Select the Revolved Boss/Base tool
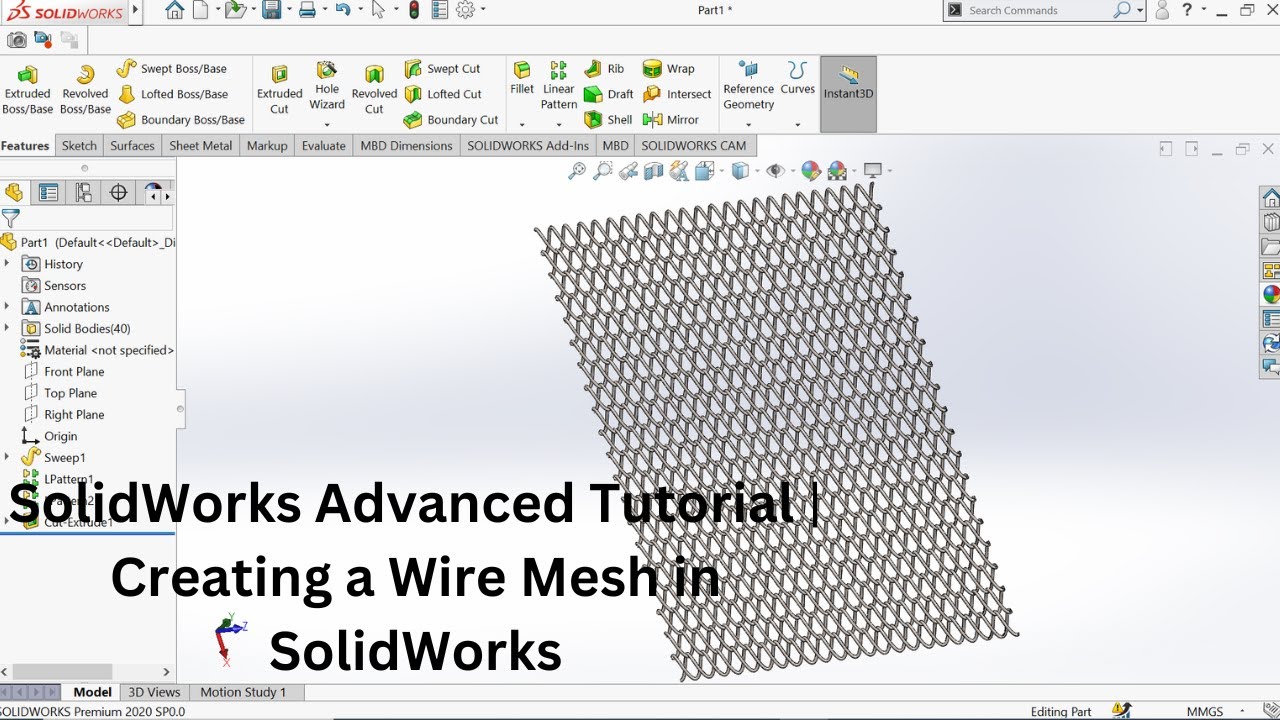 point(85,89)
